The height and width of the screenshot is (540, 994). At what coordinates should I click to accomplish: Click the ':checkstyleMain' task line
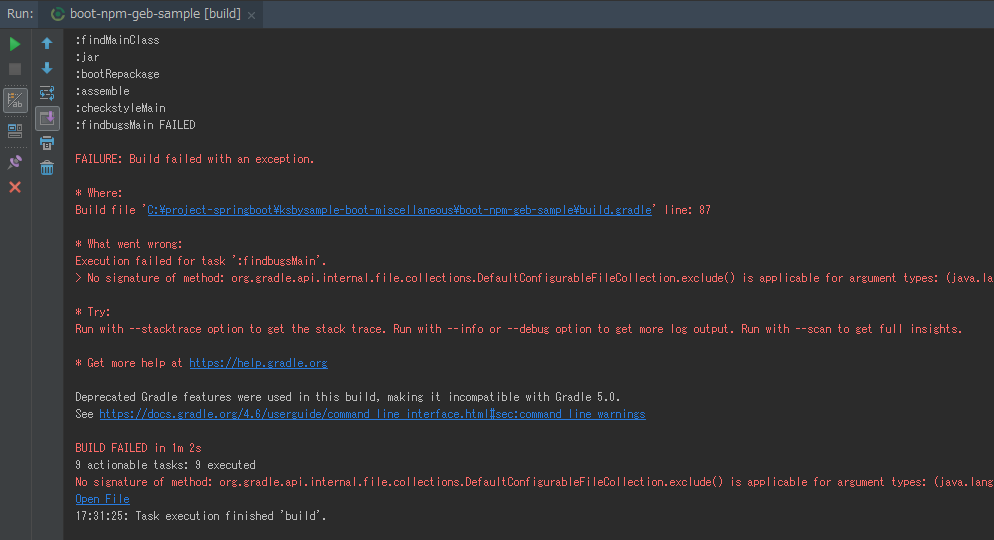[x=120, y=108]
